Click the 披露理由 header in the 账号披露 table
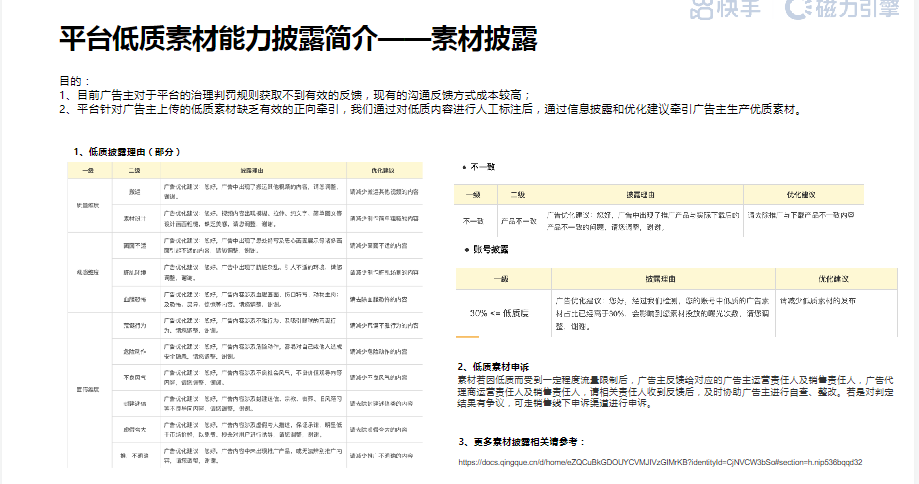Screen dimensions: 919x484 click(x=661, y=279)
